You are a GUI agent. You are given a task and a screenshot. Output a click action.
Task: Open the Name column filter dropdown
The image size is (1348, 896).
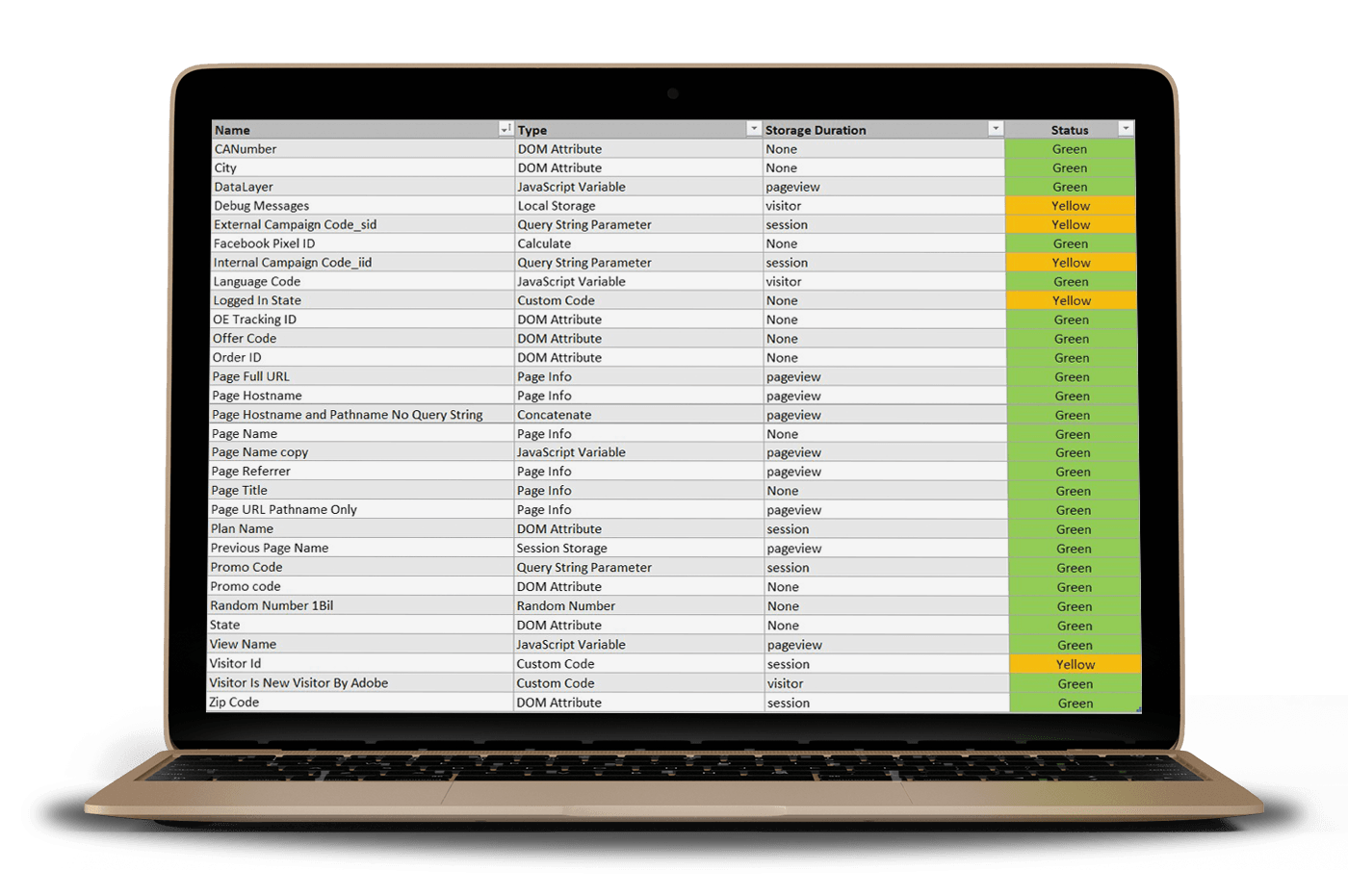pyautogui.click(x=505, y=129)
